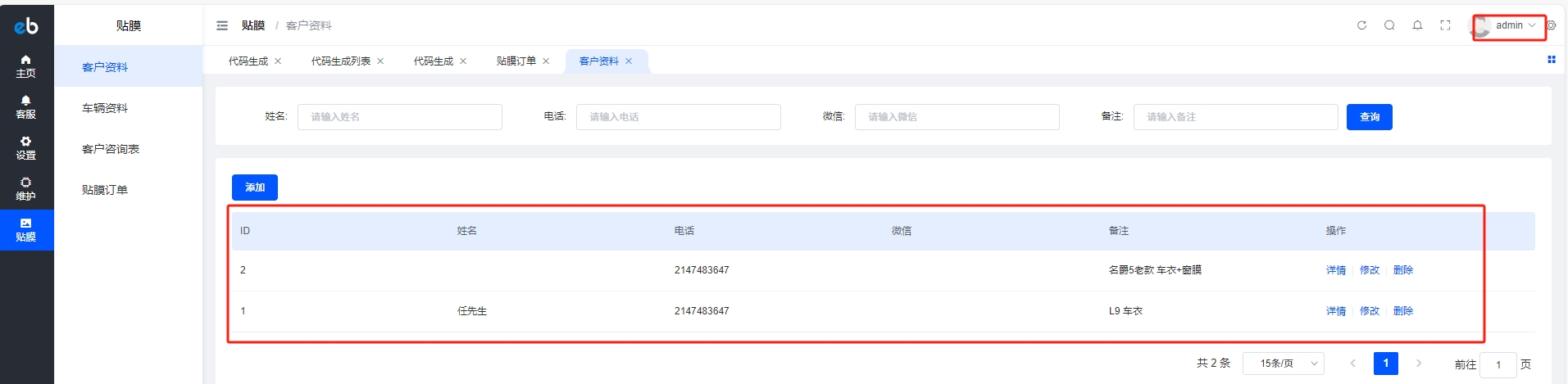Close the 客户资料 tab
The image size is (1568, 384).
point(629,61)
